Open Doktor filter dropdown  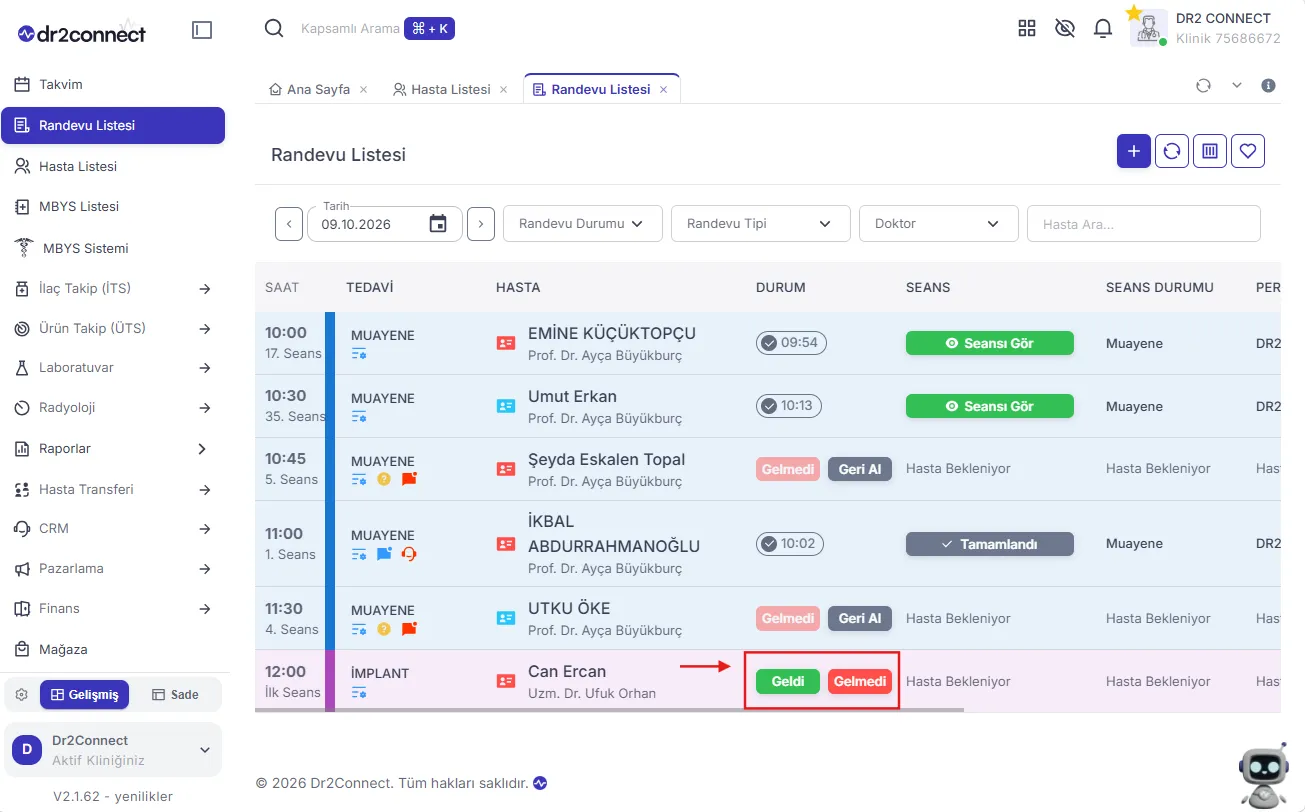coord(939,224)
